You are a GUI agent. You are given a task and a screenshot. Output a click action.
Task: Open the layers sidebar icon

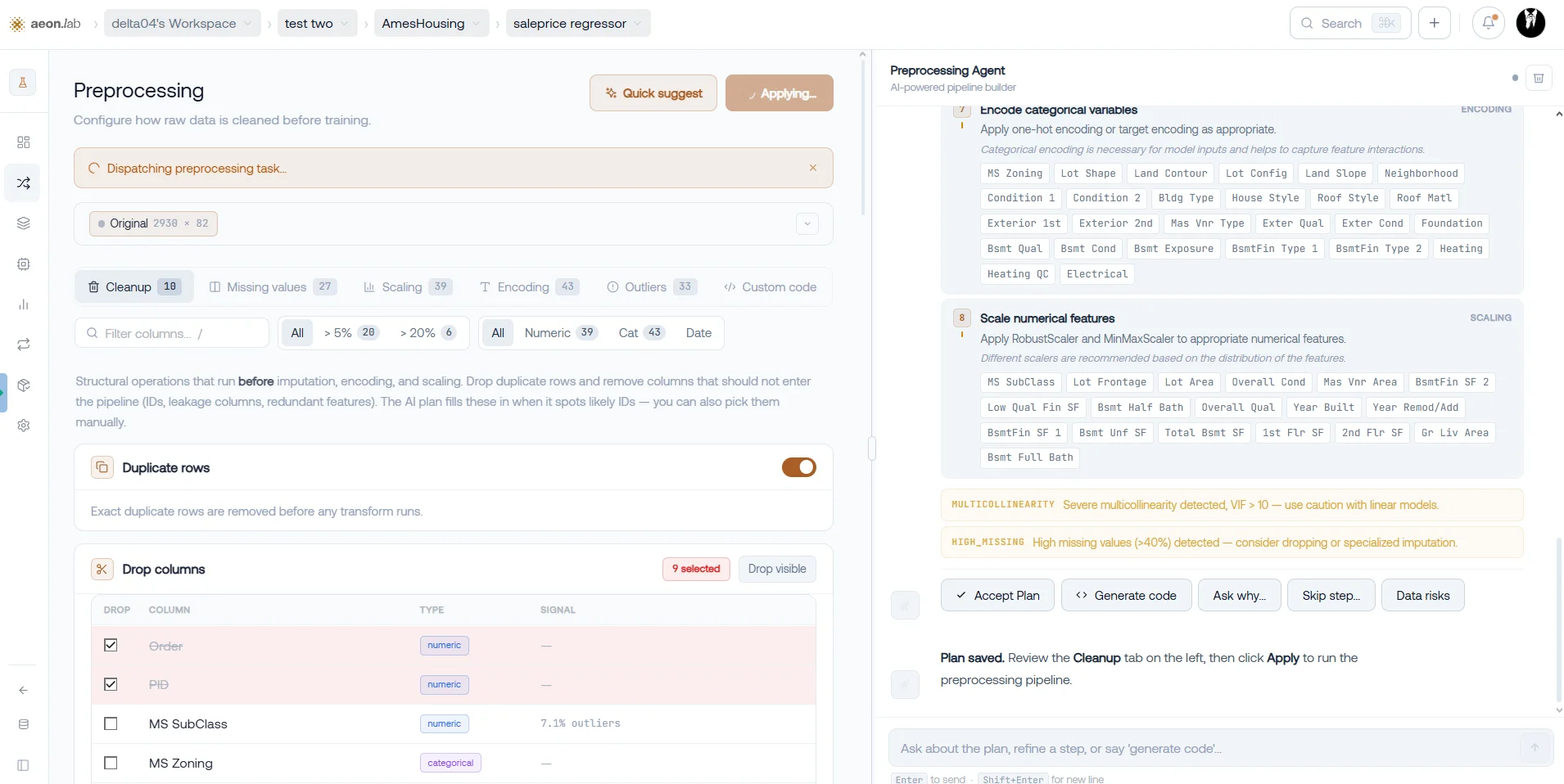[x=24, y=223]
